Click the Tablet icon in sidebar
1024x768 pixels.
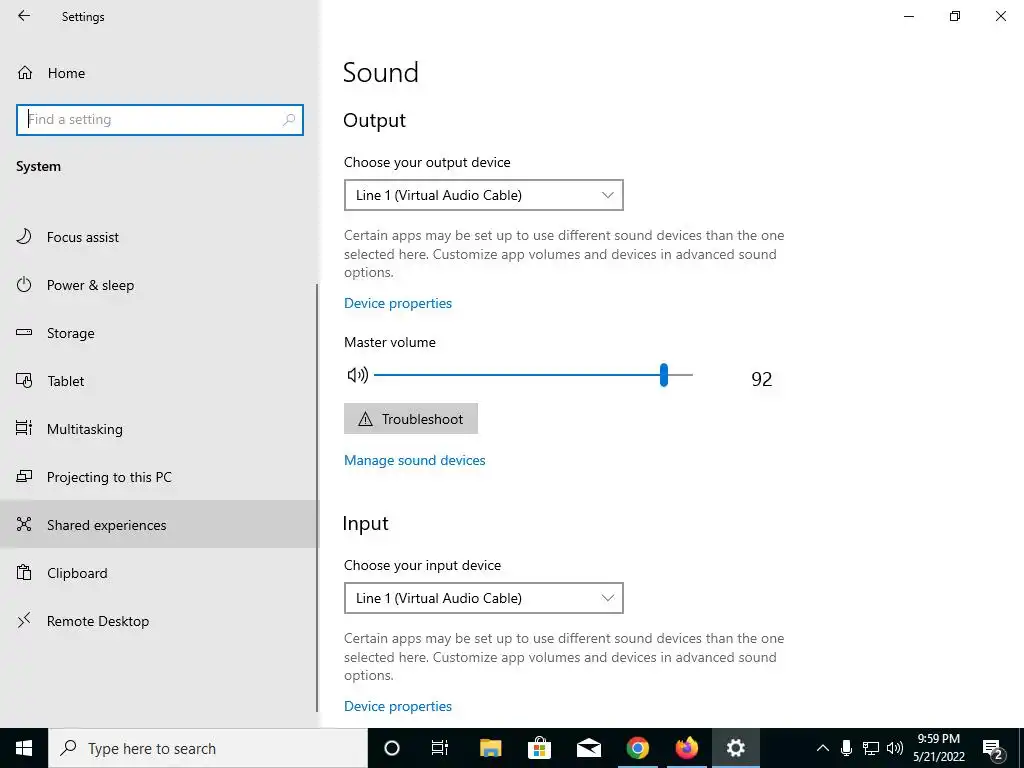pyautogui.click(x=24, y=380)
